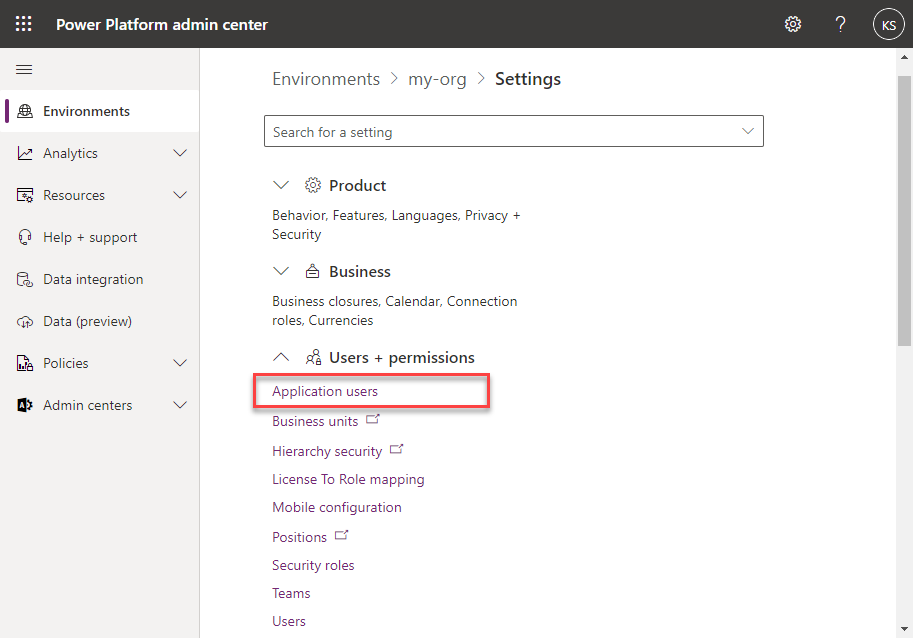Click the Data integration icon
913x638 pixels.
24,279
